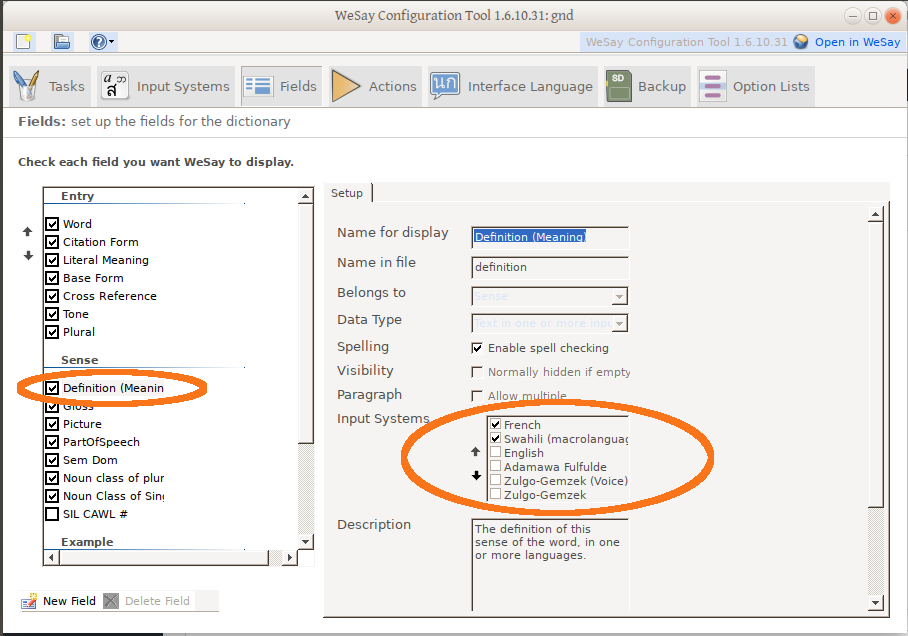
Task: Click the New Field button
Action: pos(58,601)
